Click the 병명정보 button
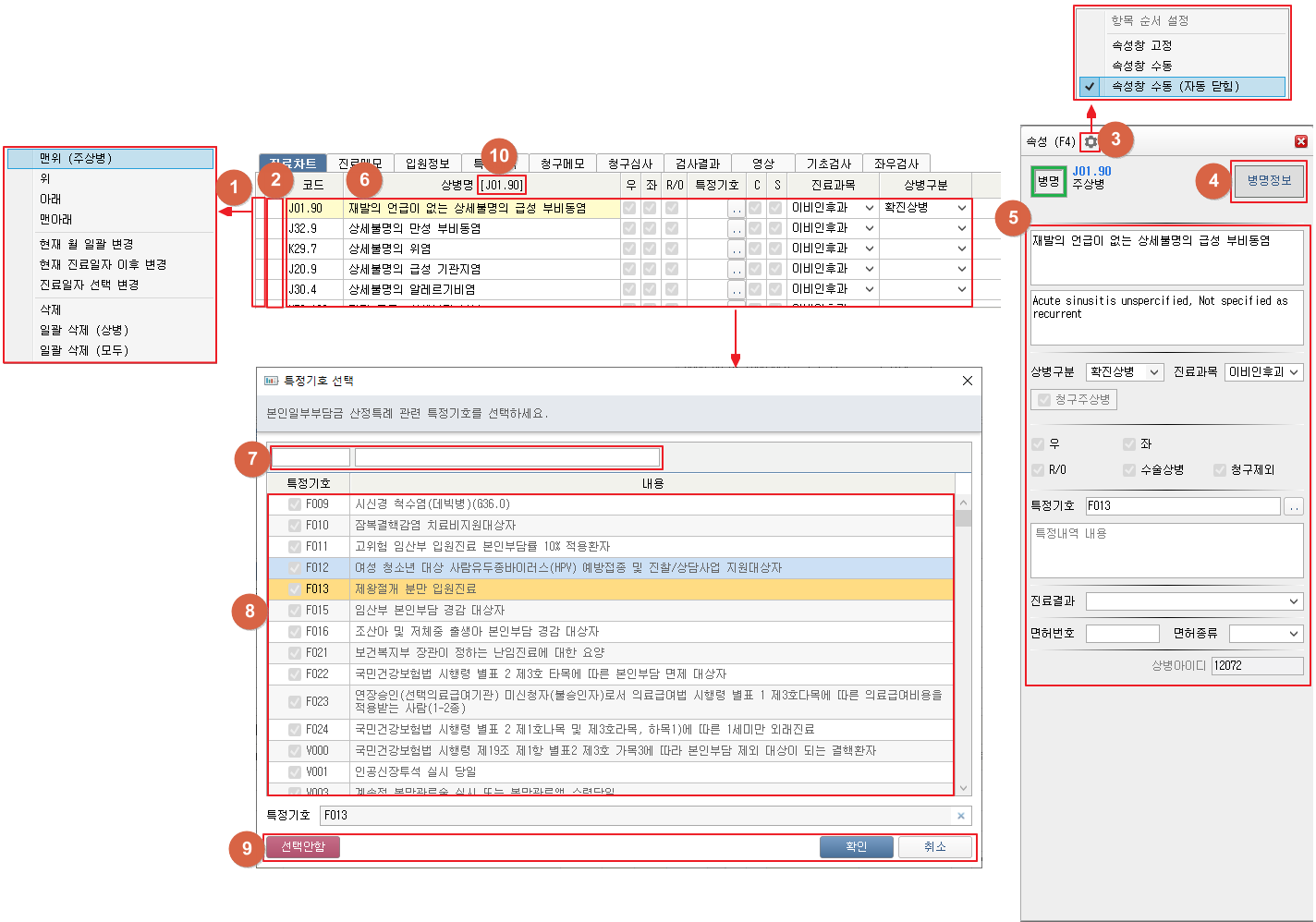The image size is (1316, 922). (1269, 181)
